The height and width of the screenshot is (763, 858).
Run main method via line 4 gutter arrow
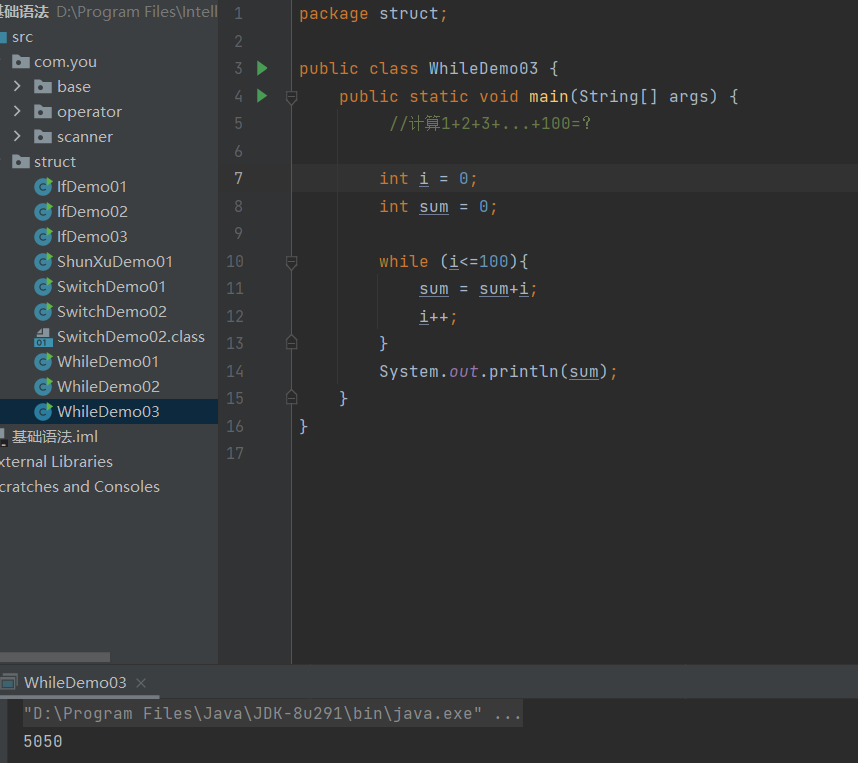(x=262, y=96)
